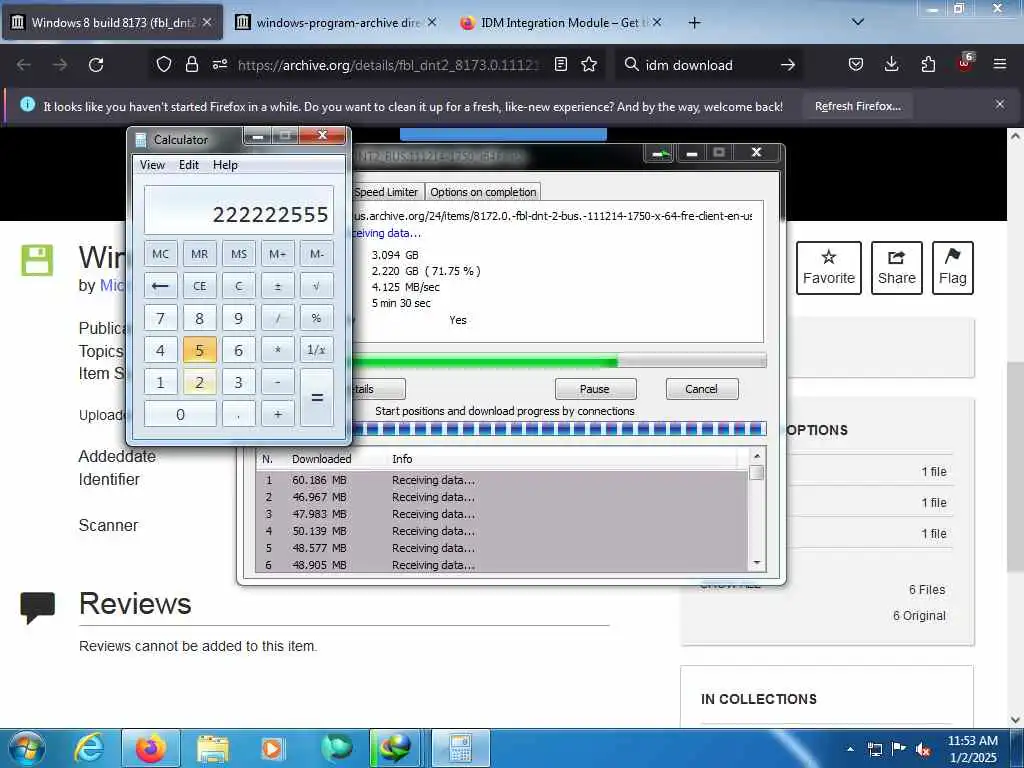
Task: Click calculator CE key
Action: (x=200, y=286)
